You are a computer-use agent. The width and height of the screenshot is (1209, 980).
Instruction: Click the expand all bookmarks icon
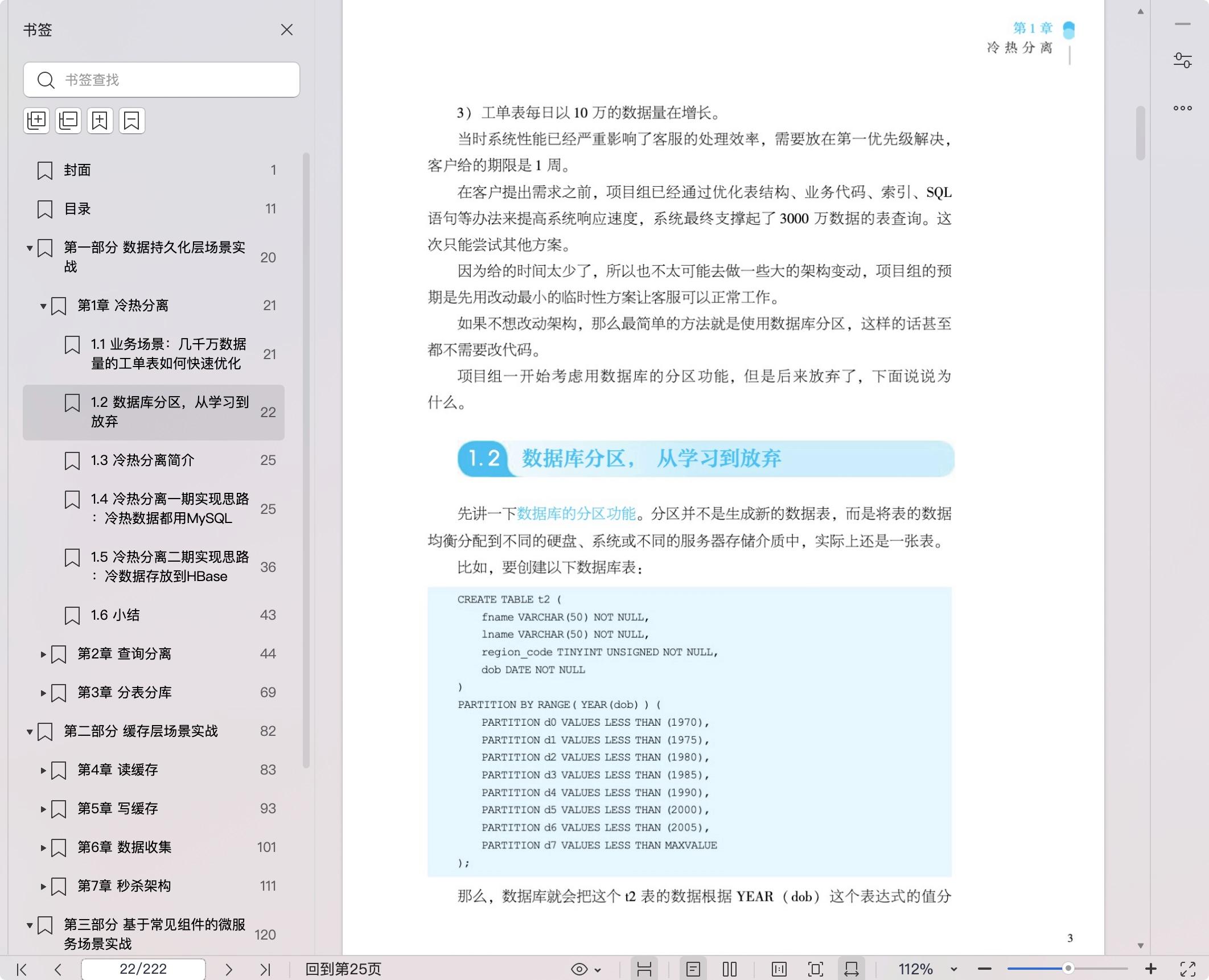[x=36, y=121]
